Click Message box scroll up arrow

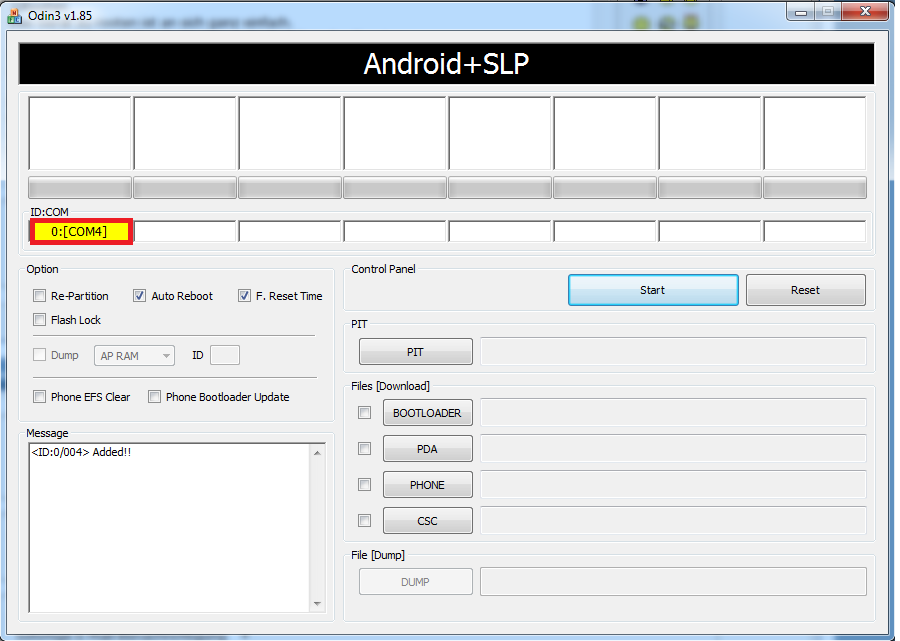[317, 453]
